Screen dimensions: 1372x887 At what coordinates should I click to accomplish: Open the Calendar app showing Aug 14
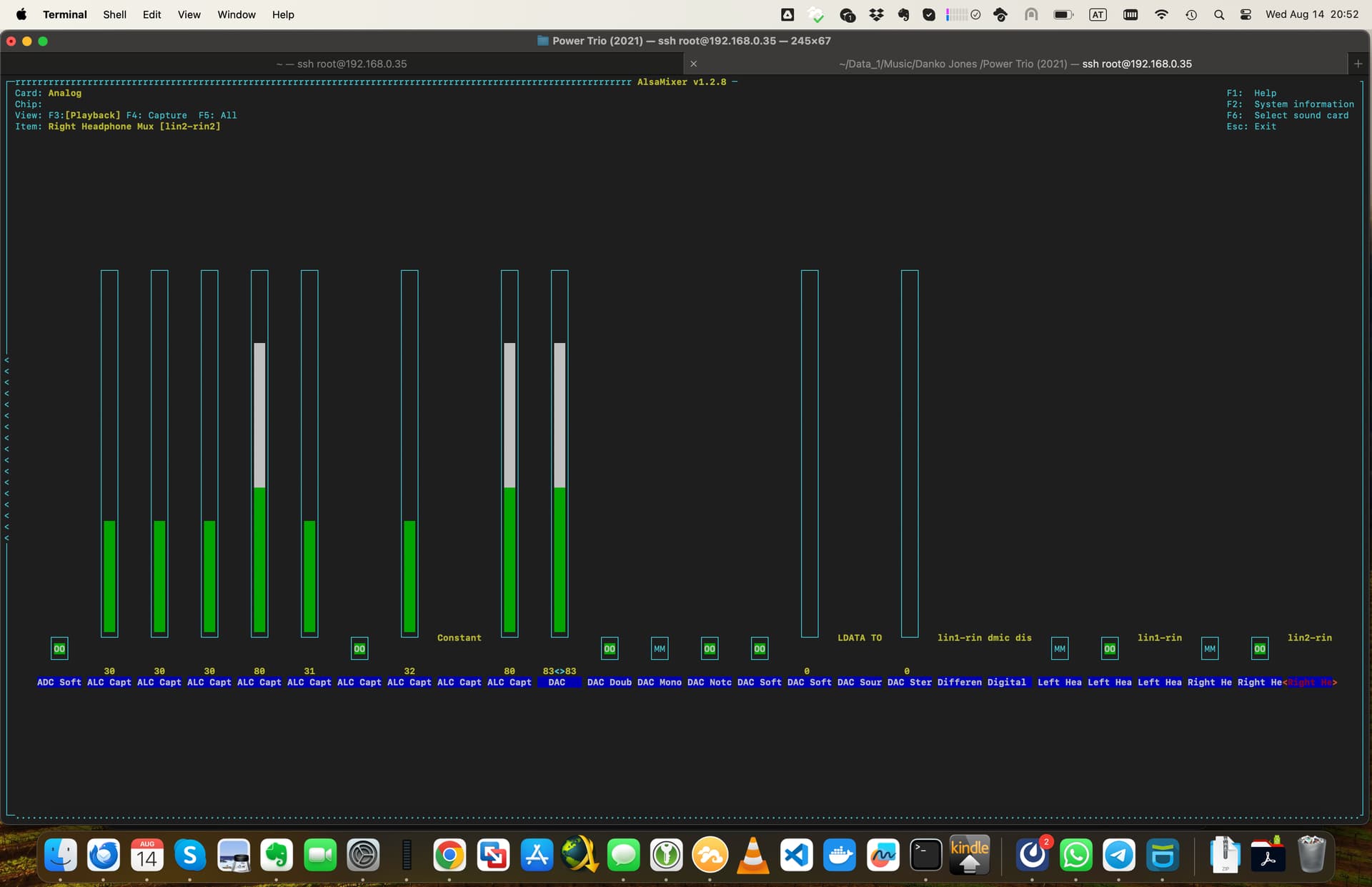[147, 854]
